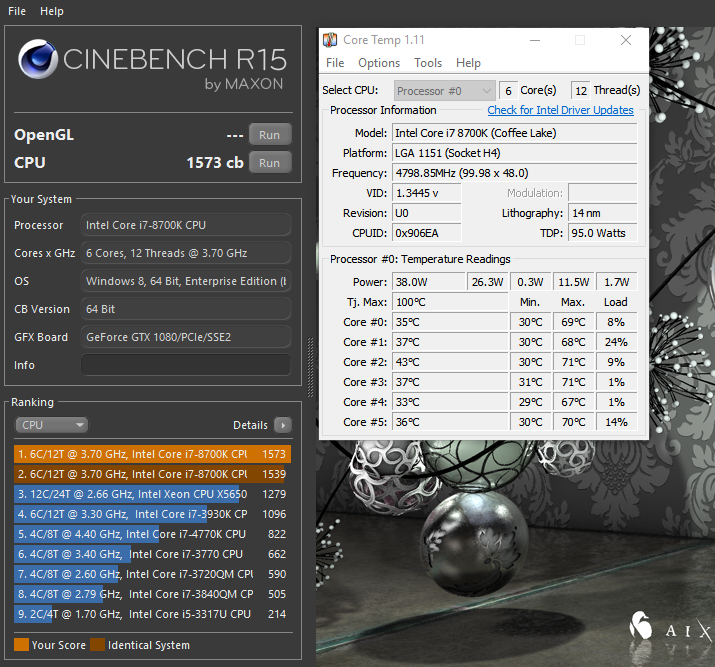This screenshot has height=667, width=715.
Task: Click the Details arrow button
Action: click(283, 425)
